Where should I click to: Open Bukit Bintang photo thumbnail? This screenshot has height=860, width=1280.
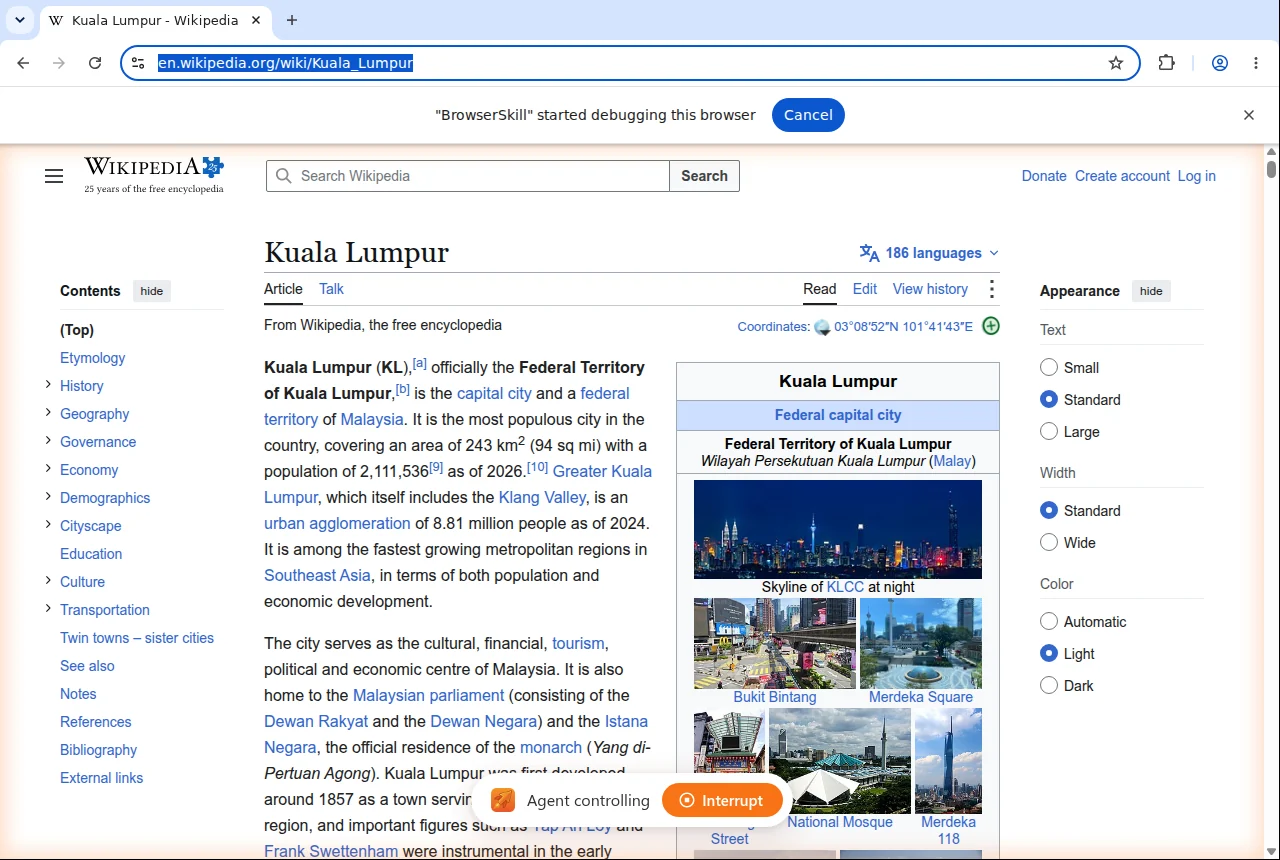(775, 643)
